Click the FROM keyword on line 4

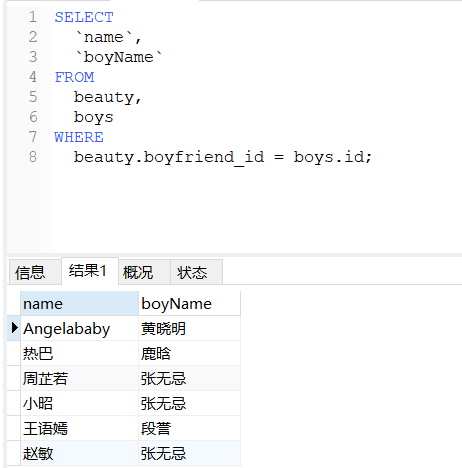(x=74, y=77)
